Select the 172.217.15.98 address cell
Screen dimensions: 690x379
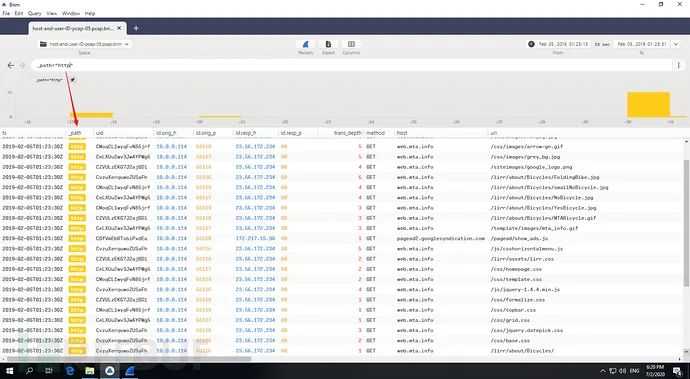(x=255, y=239)
